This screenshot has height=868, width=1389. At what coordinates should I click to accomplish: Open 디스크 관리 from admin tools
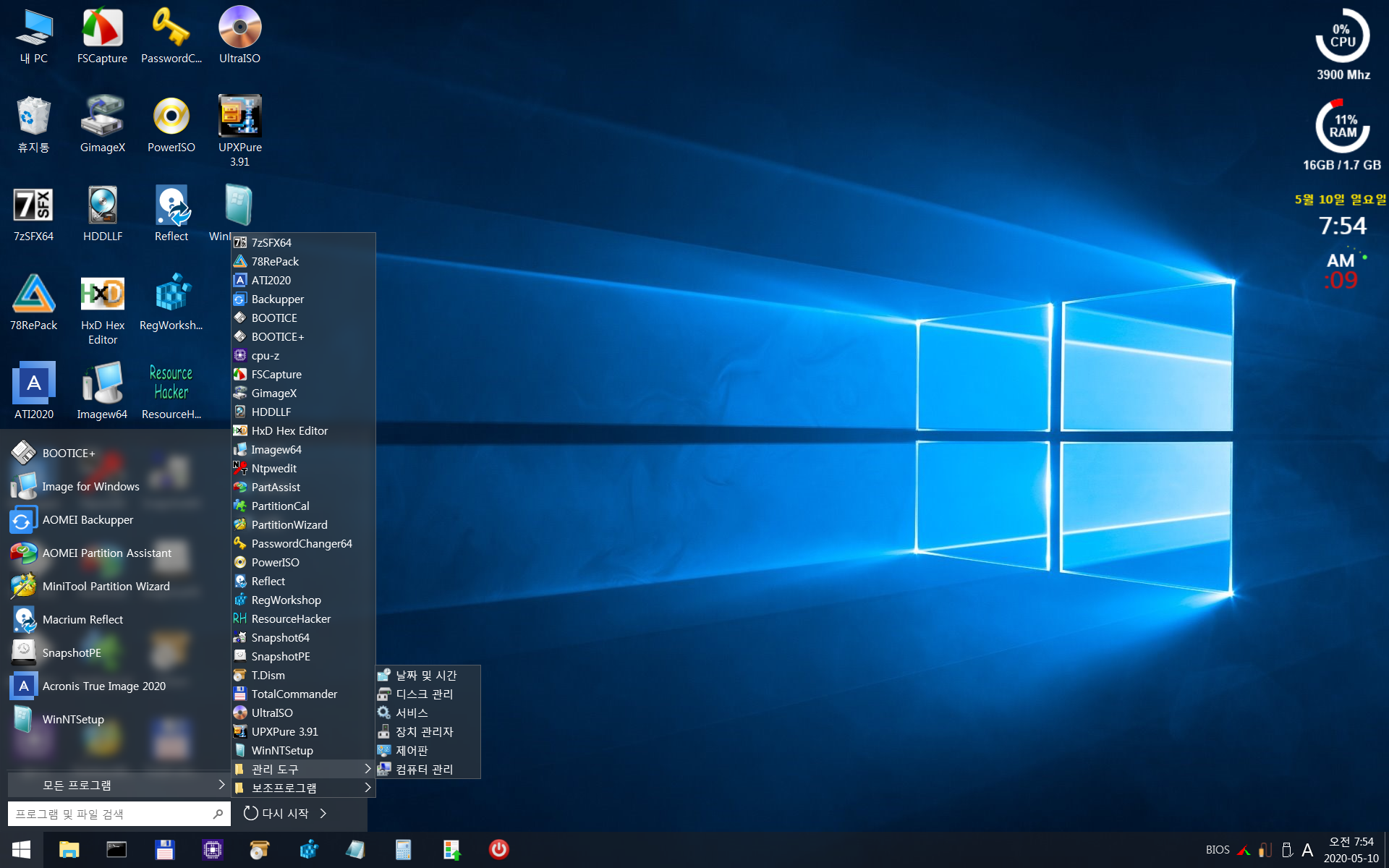click(428, 694)
